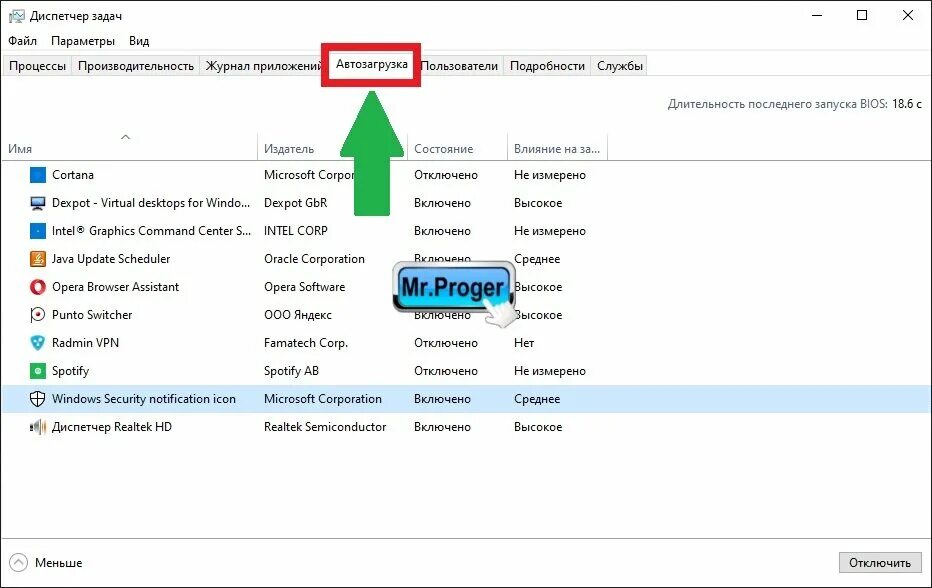The height and width of the screenshot is (588, 932).
Task: Click Отключено status in Cortana row
Action: 446,175
